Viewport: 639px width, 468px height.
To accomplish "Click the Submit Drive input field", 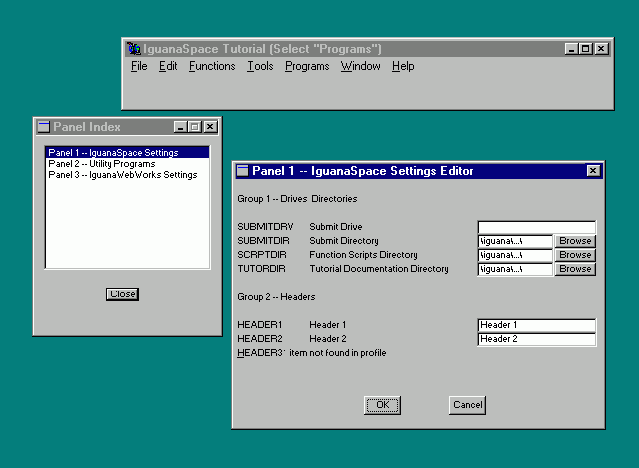I will coord(536,227).
